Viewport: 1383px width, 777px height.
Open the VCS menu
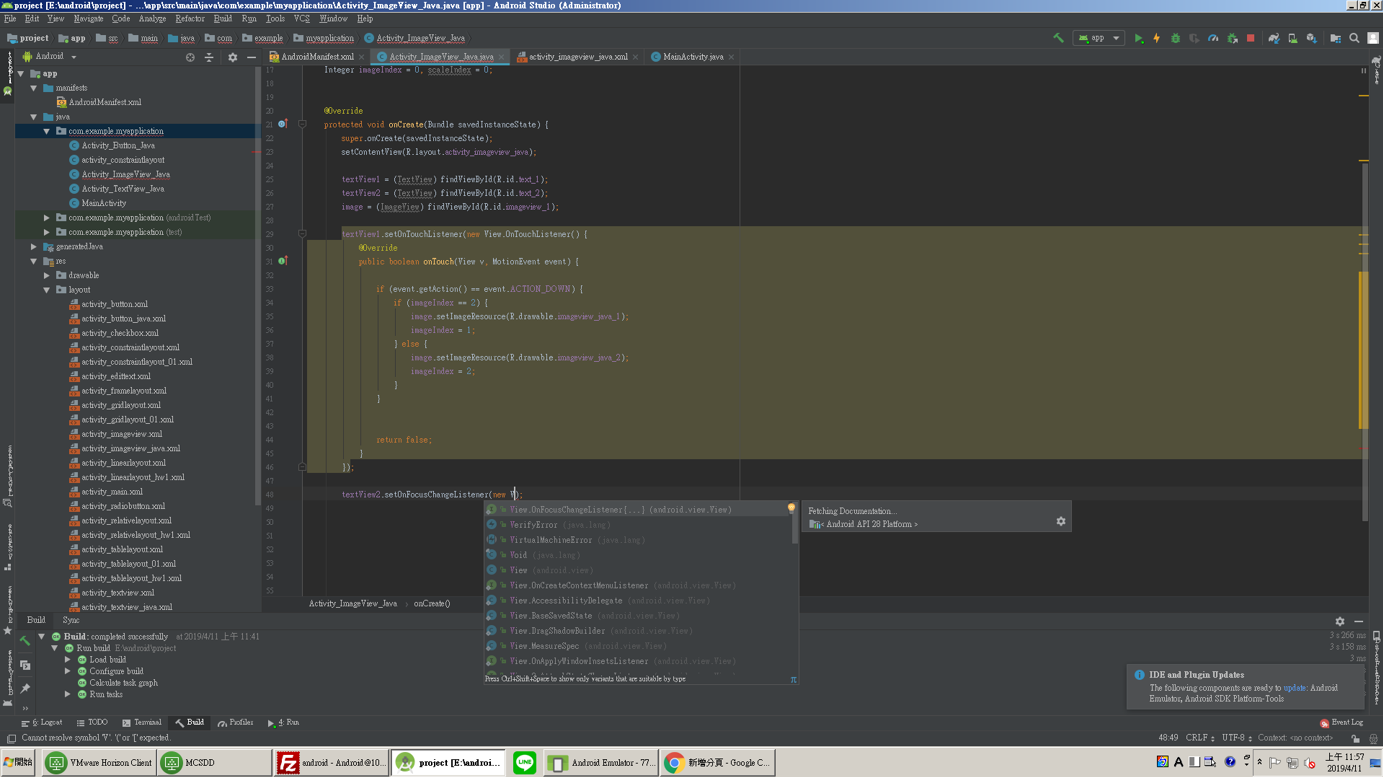(301, 19)
